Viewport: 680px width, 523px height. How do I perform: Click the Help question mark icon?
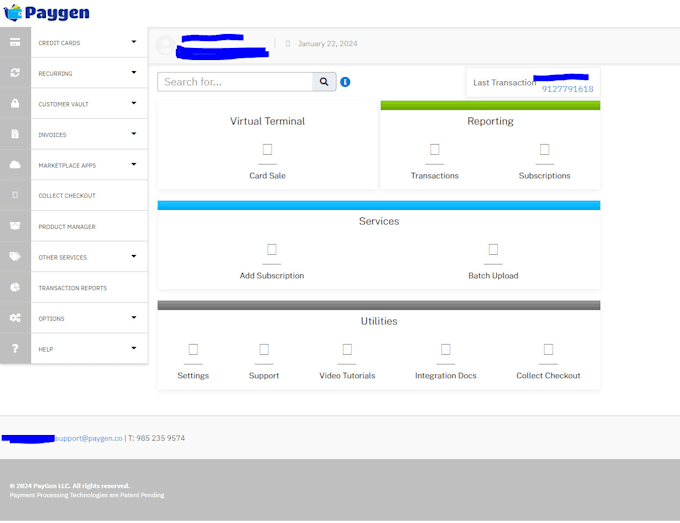point(15,348)
